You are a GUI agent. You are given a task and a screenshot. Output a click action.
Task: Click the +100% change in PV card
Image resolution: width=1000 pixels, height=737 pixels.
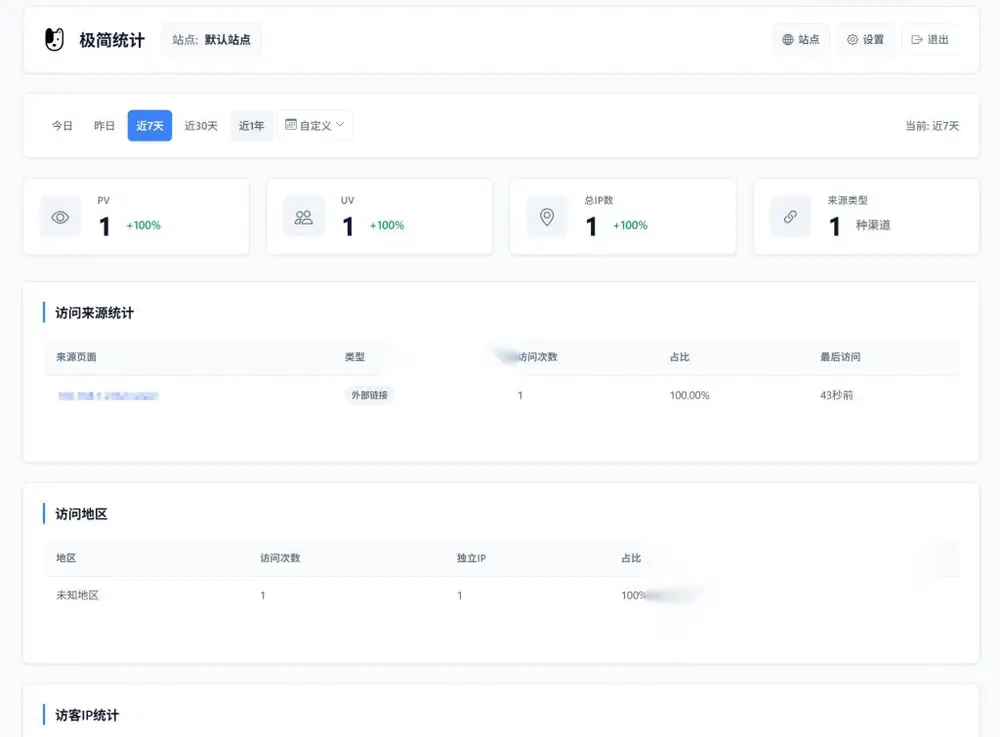143,225
